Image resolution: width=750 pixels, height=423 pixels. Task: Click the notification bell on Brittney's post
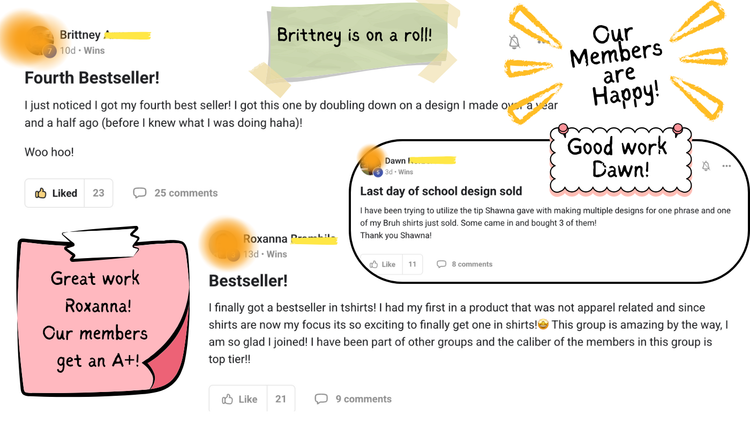coord(514,42)
